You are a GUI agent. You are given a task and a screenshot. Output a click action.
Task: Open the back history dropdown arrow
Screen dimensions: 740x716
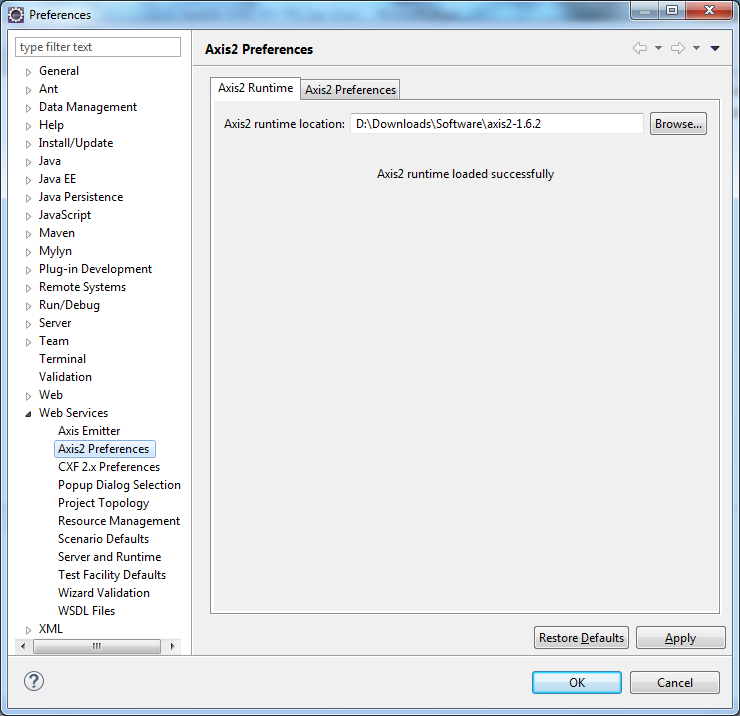coord(658,48)
